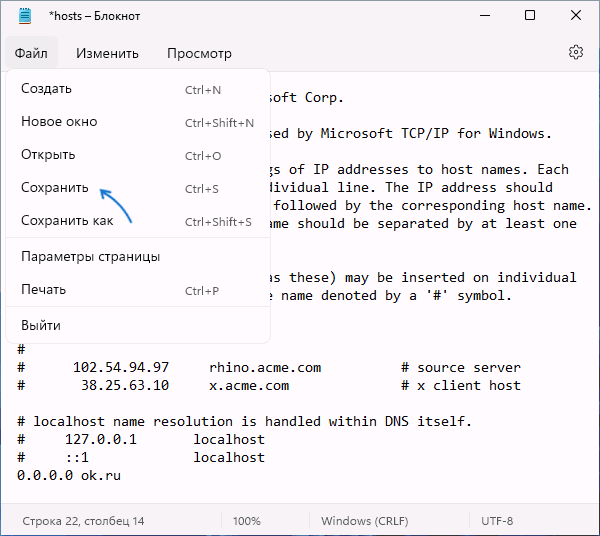Choose Новое окно menu entry
This screenshot has height=536, width=600.
(59, 122)
